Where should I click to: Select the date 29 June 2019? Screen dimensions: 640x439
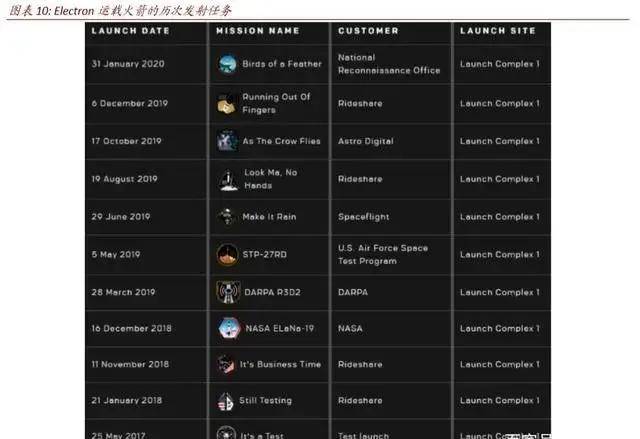point(121,217)
